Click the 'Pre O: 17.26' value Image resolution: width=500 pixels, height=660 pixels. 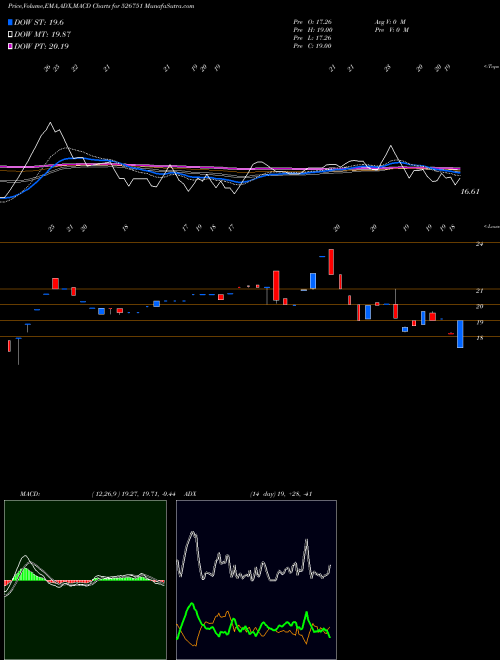click(x=312, y=22)
